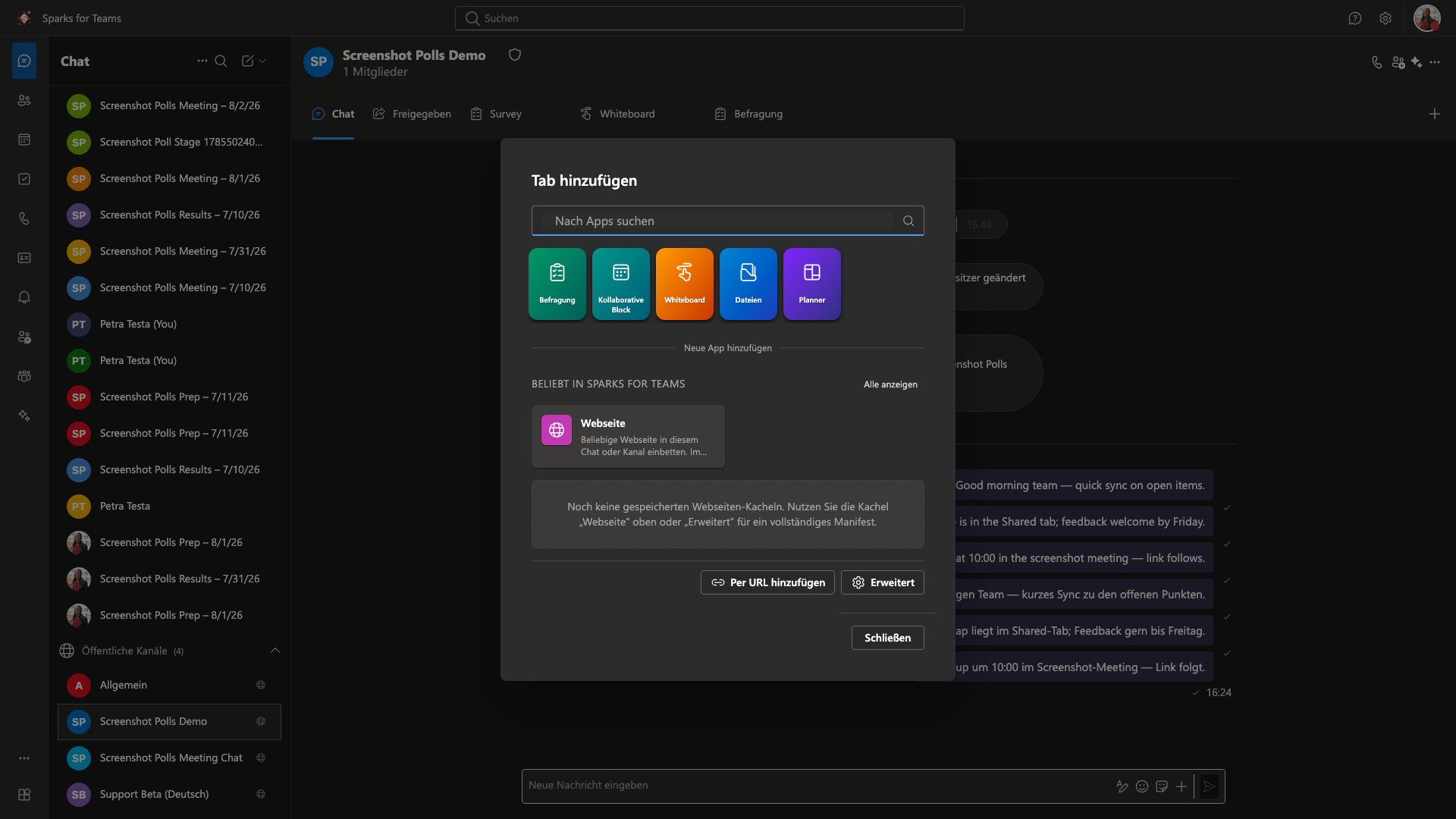Click the Sparks for Teams logo

tap(24, 17)
